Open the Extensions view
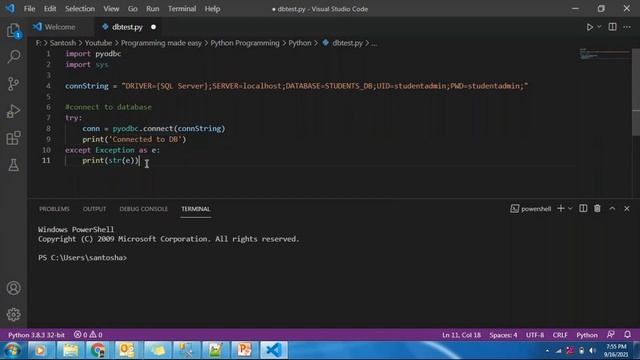640x360 pixels. click(13, 138)
